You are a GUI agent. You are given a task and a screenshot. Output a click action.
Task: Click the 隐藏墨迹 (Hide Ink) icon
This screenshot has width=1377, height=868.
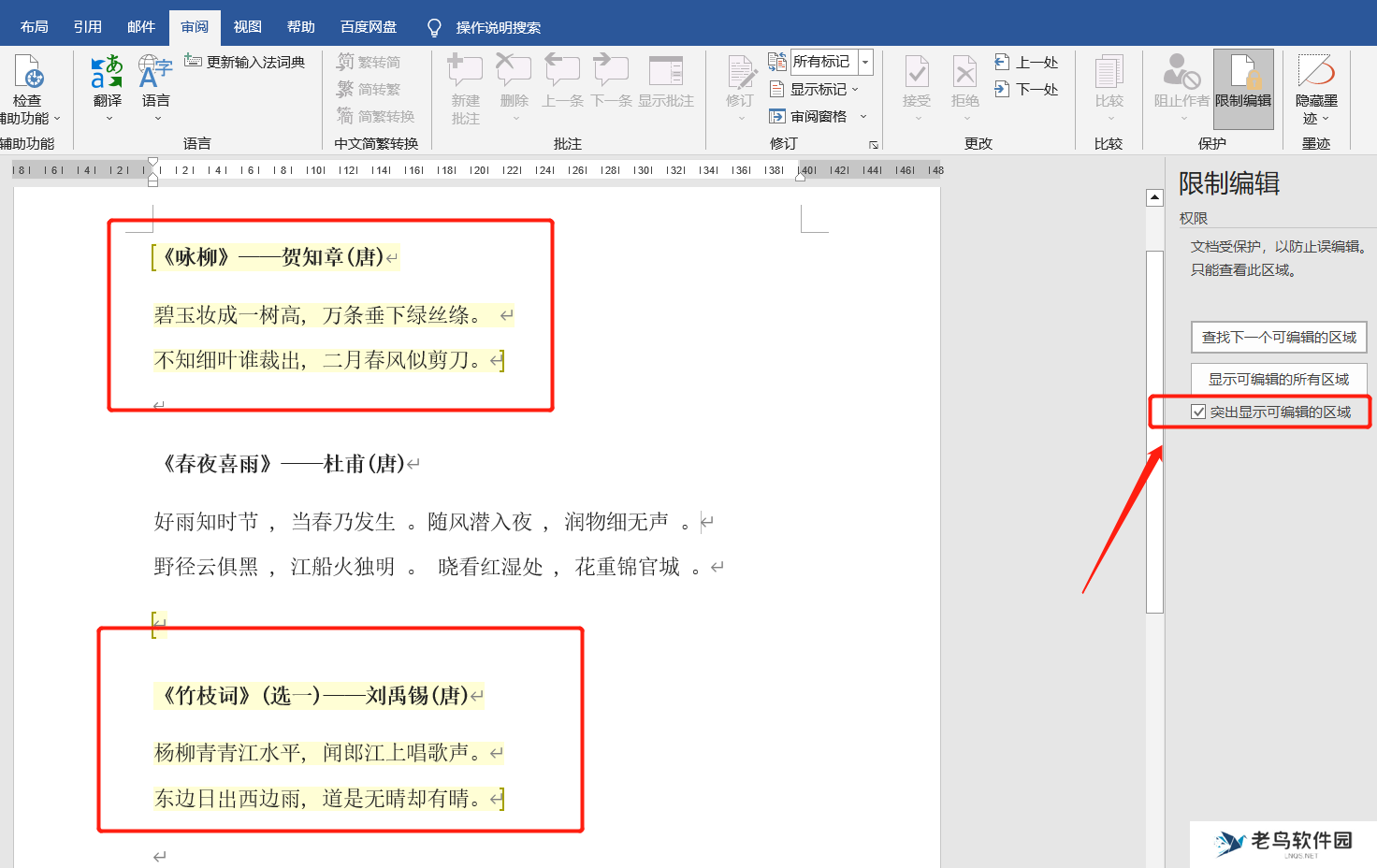(1315, 84)
